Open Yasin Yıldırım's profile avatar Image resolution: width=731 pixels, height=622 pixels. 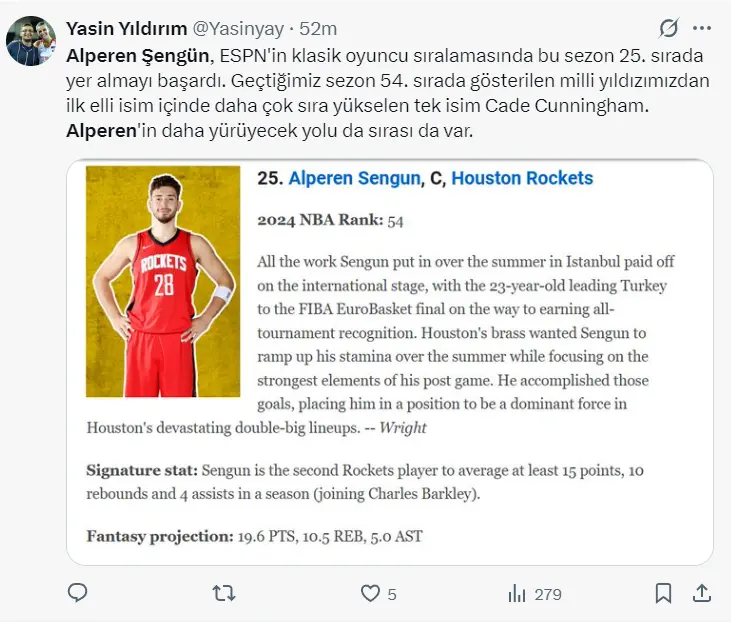[31, 42]
